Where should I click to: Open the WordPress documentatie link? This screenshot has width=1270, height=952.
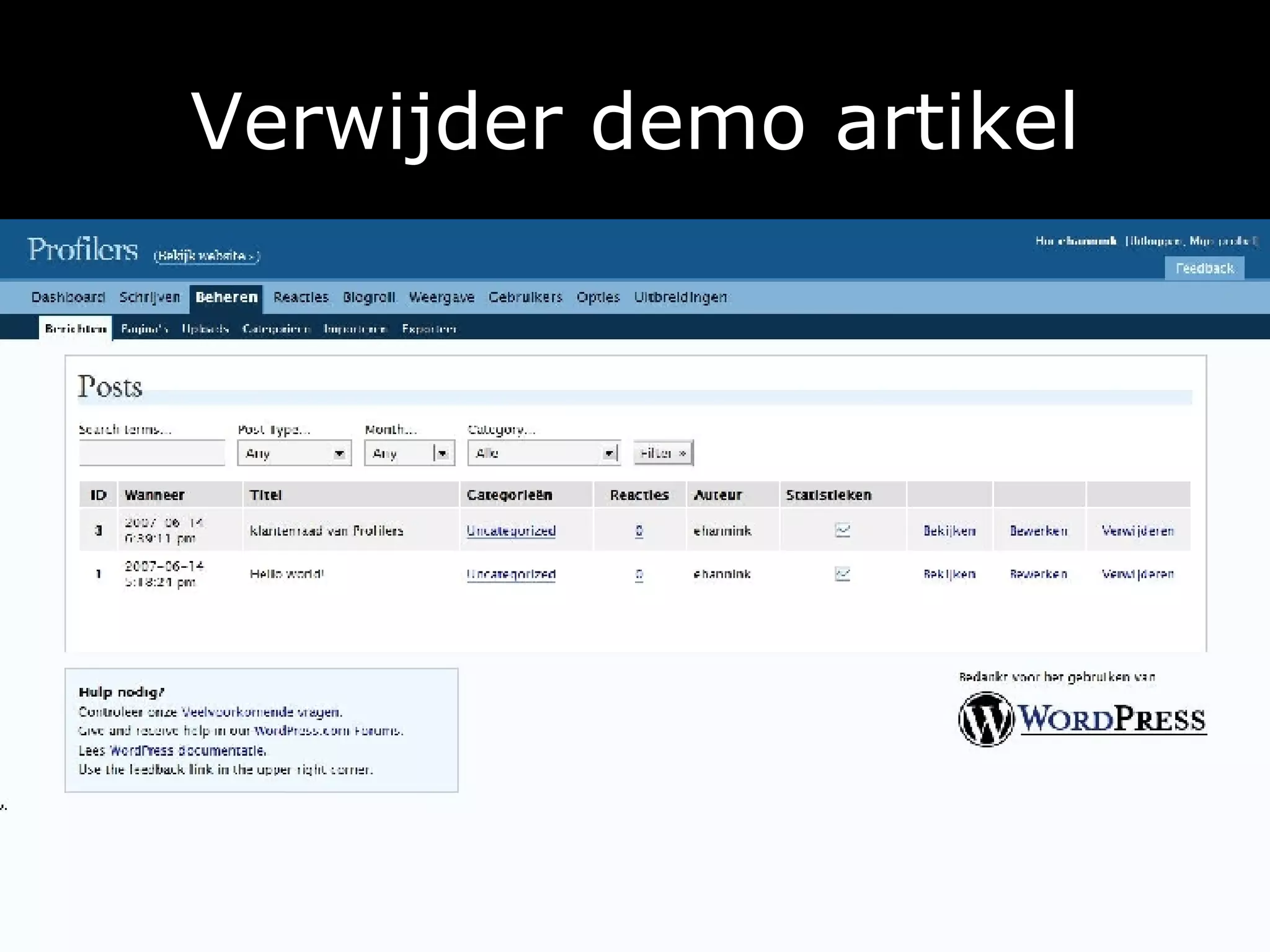pyautogui.click(x=187, y=750)
